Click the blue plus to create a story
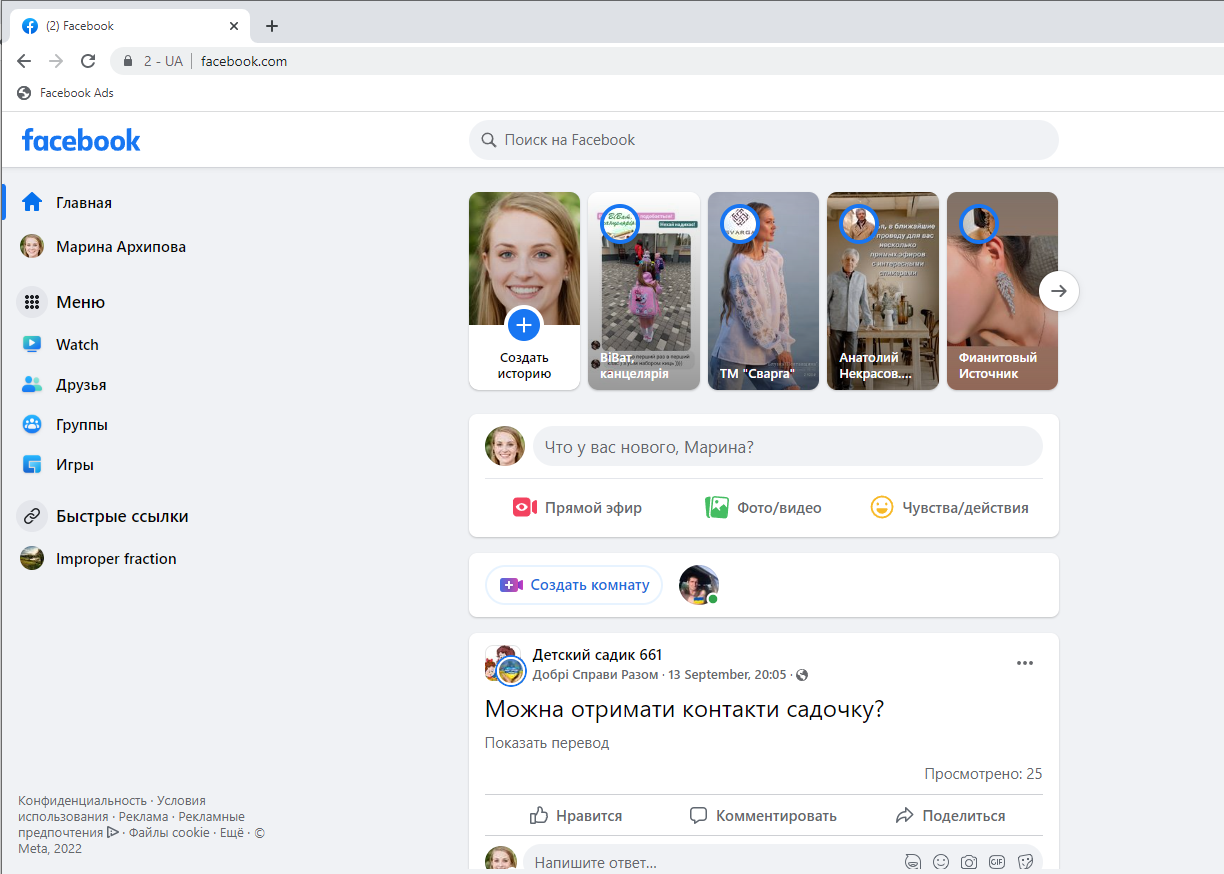 click(524, 324)
